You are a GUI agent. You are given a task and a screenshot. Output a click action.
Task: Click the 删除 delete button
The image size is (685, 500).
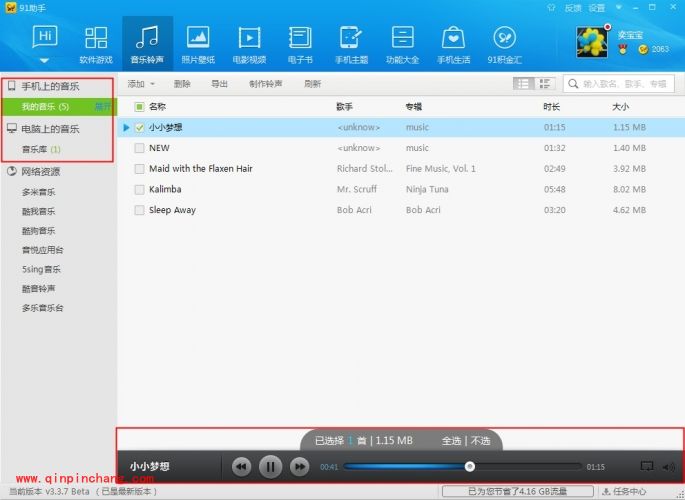[182, 84]
